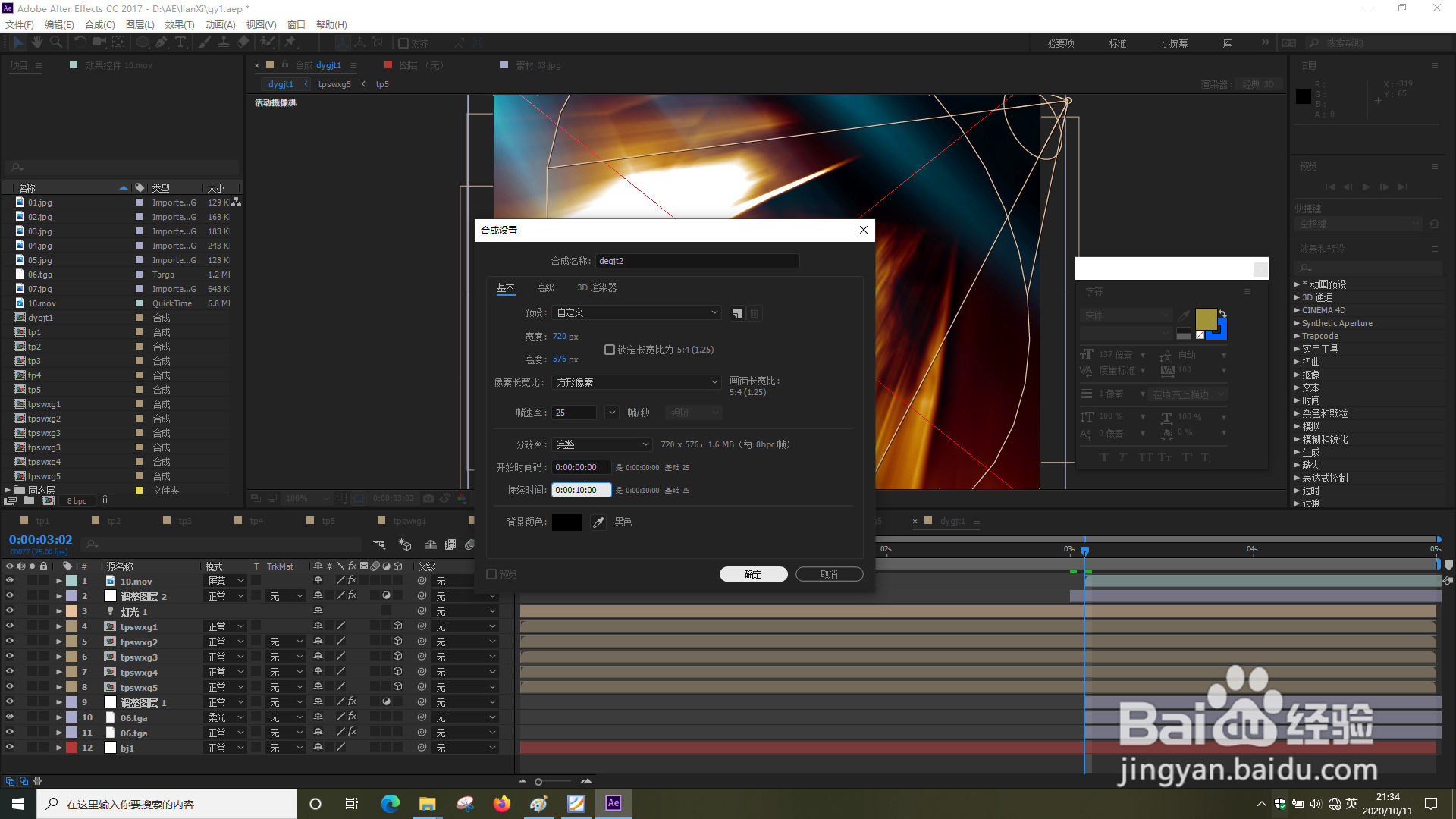Click the background color eyedropper in dialog
The width and height of the screenshot is (1456, 819).
(x=598, y=522)
